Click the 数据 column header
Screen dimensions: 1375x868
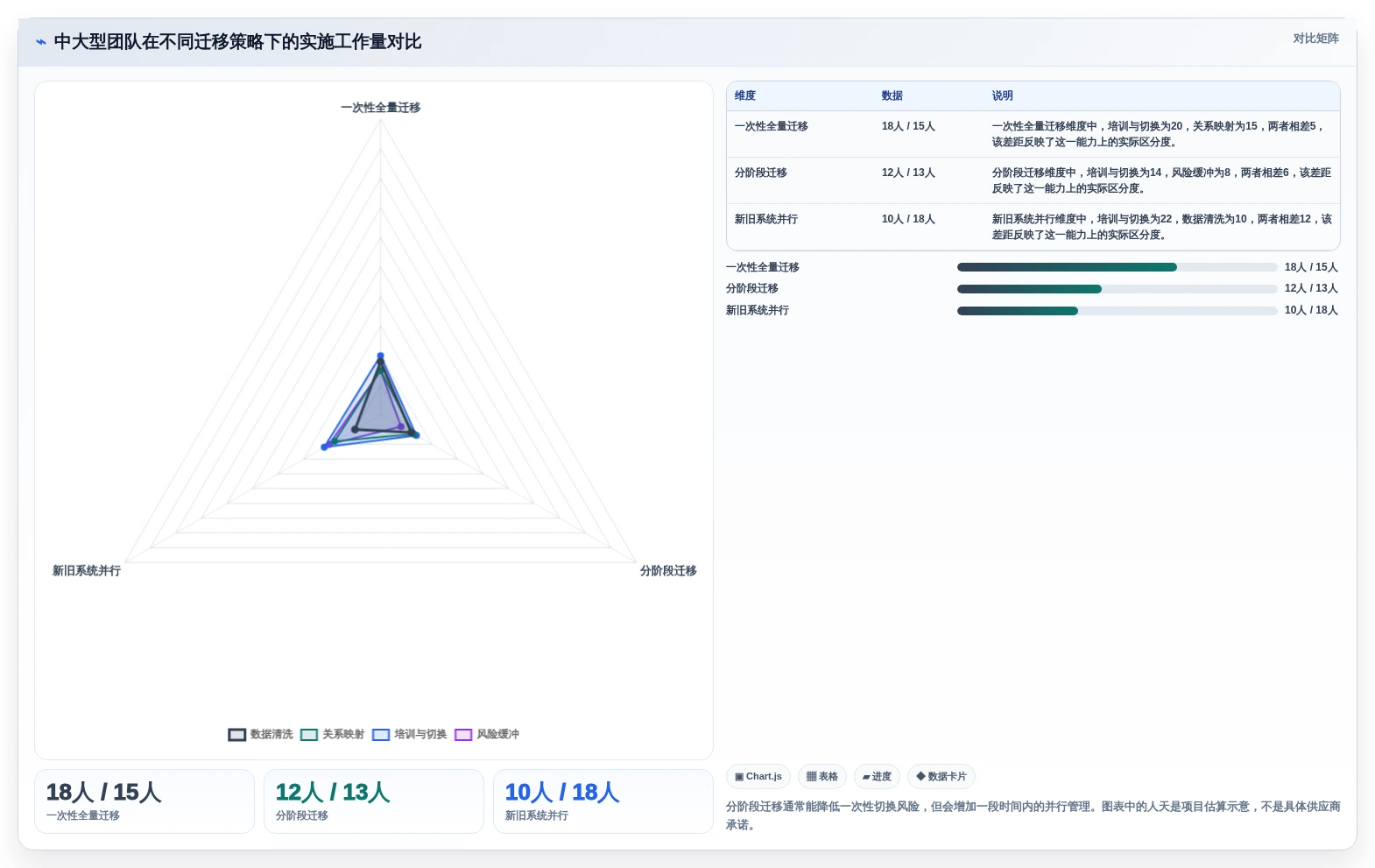coord(892,96)
